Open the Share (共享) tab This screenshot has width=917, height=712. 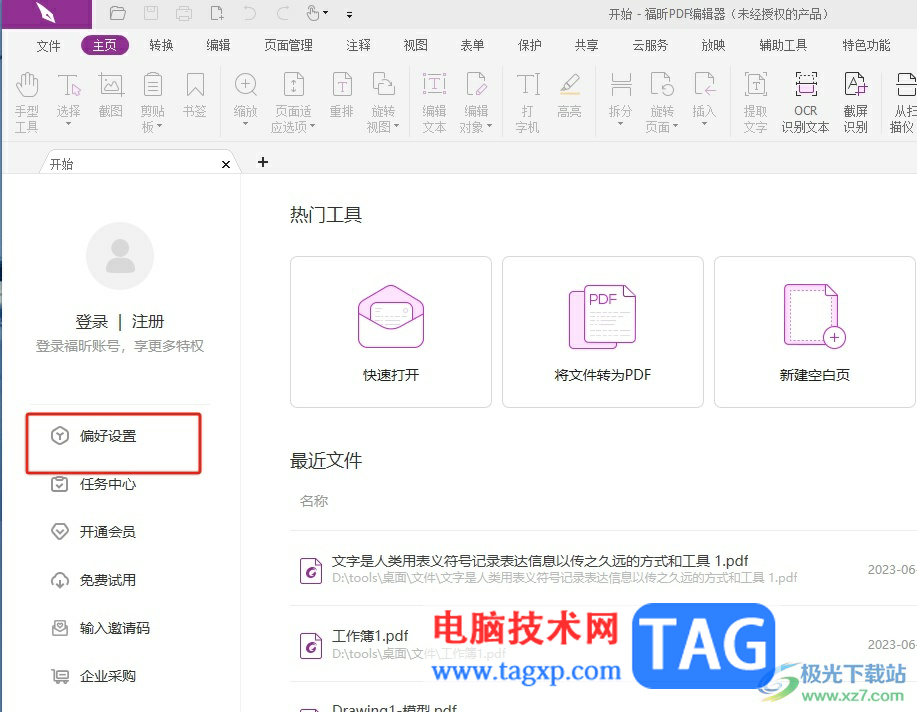(587, 46)
